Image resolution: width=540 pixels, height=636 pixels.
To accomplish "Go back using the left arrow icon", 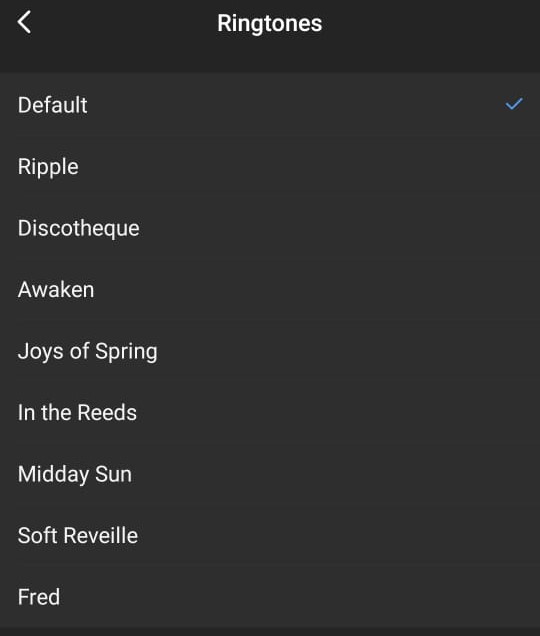I will (x=24, y=22).
